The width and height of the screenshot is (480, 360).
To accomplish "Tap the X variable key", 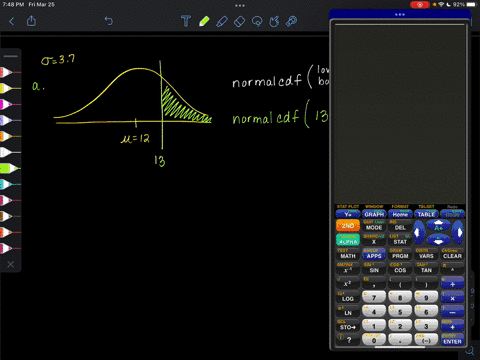I will click(374, 242).
